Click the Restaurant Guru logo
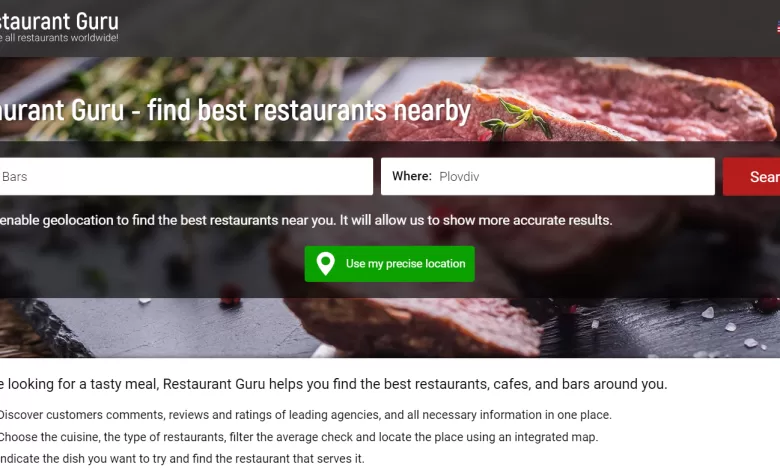The width and height of the screenshot is (780, 470). tap(59, 22)
